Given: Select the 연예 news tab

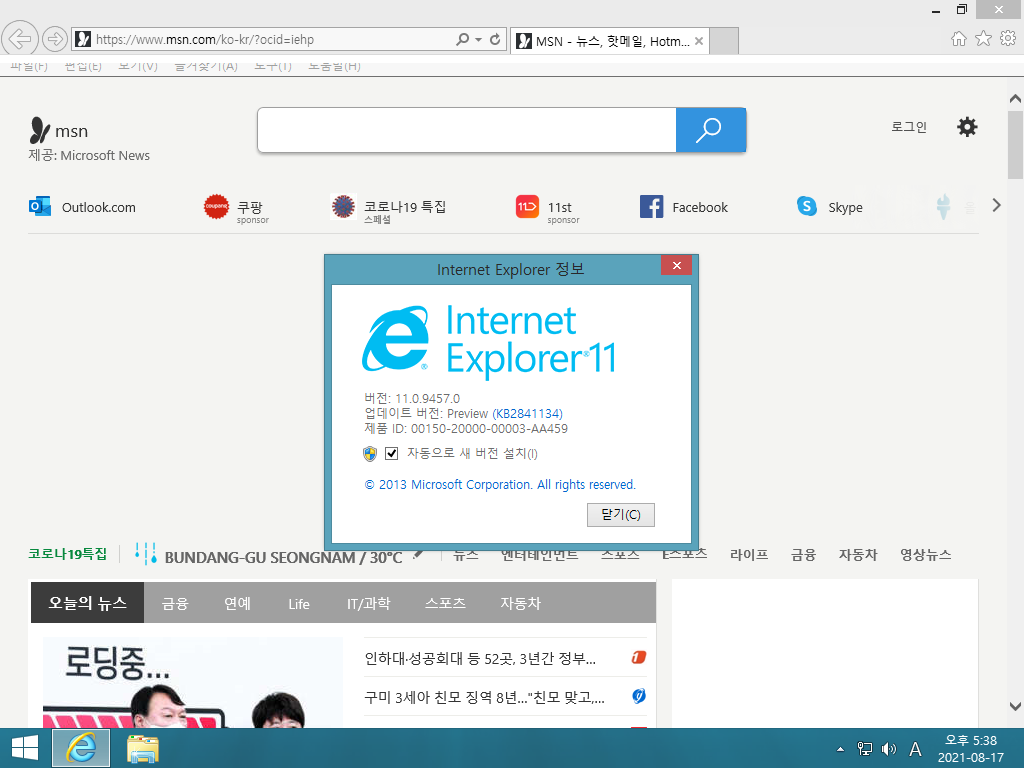Looking at the screenshot, I should 237,603.
